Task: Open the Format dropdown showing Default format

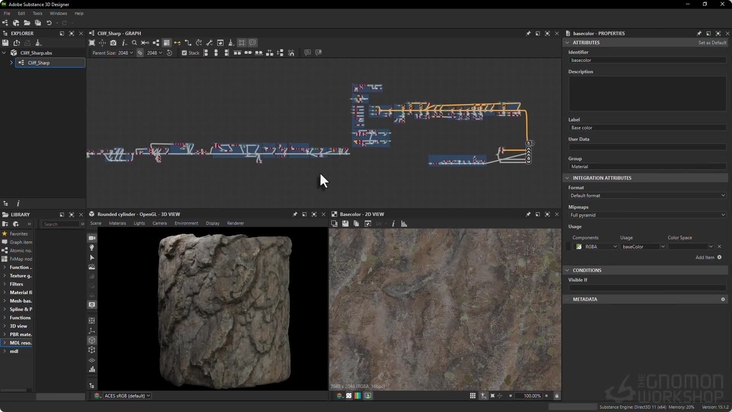Action: [x=647, y=196]
